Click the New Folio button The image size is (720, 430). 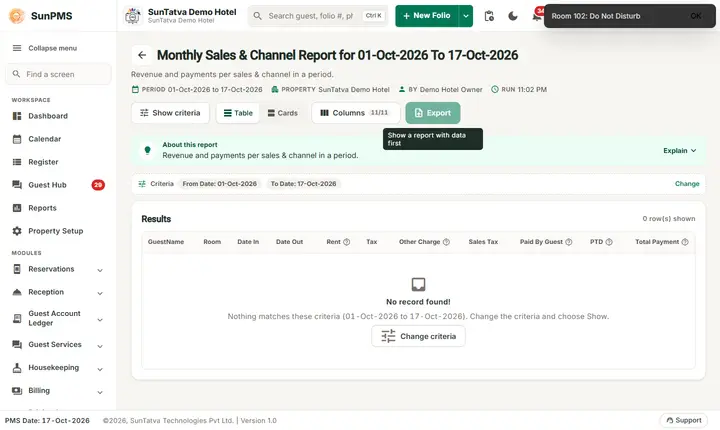pos(427,16)
